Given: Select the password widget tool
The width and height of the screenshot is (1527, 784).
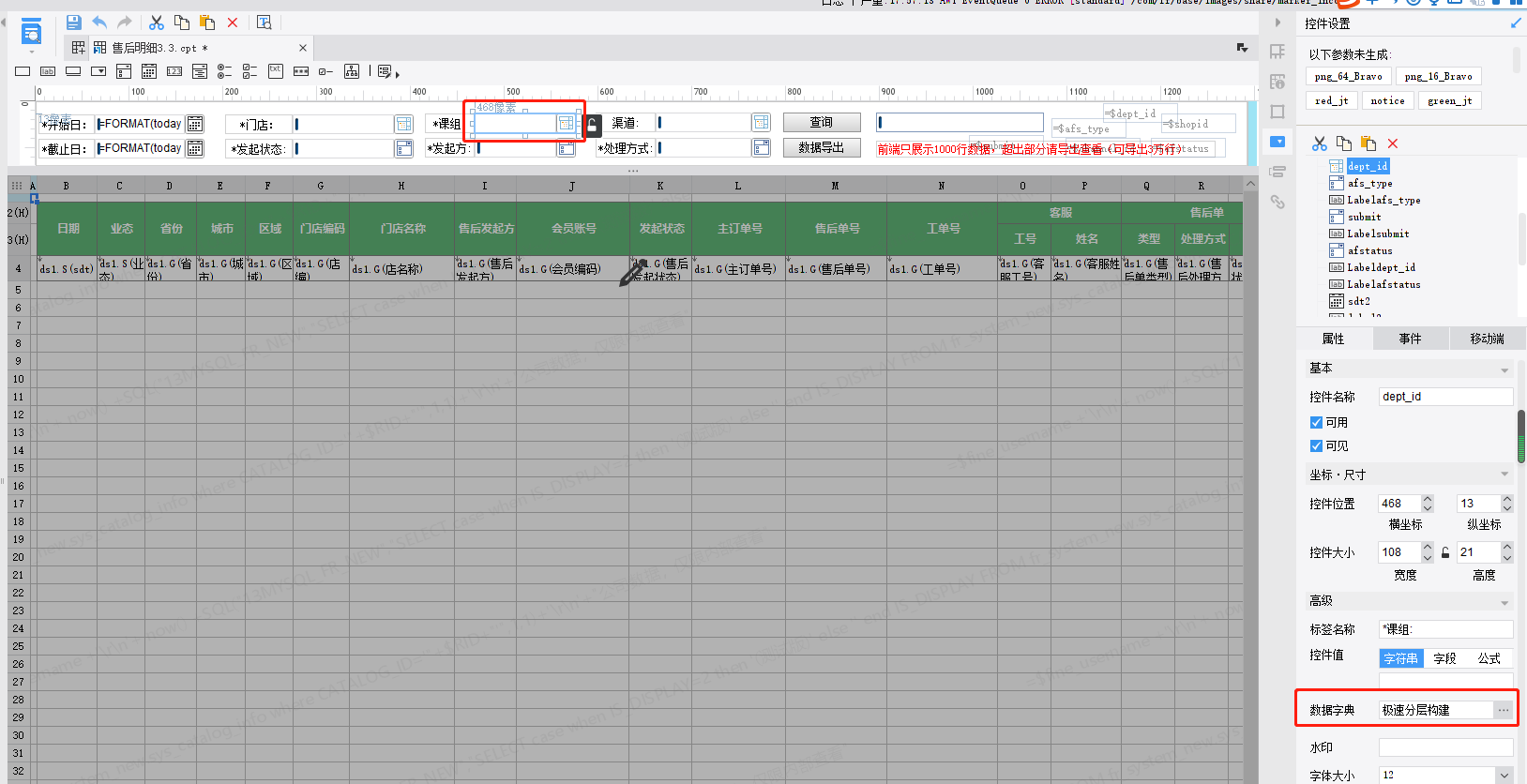Looking at the screenshot, I should [301, 71].
